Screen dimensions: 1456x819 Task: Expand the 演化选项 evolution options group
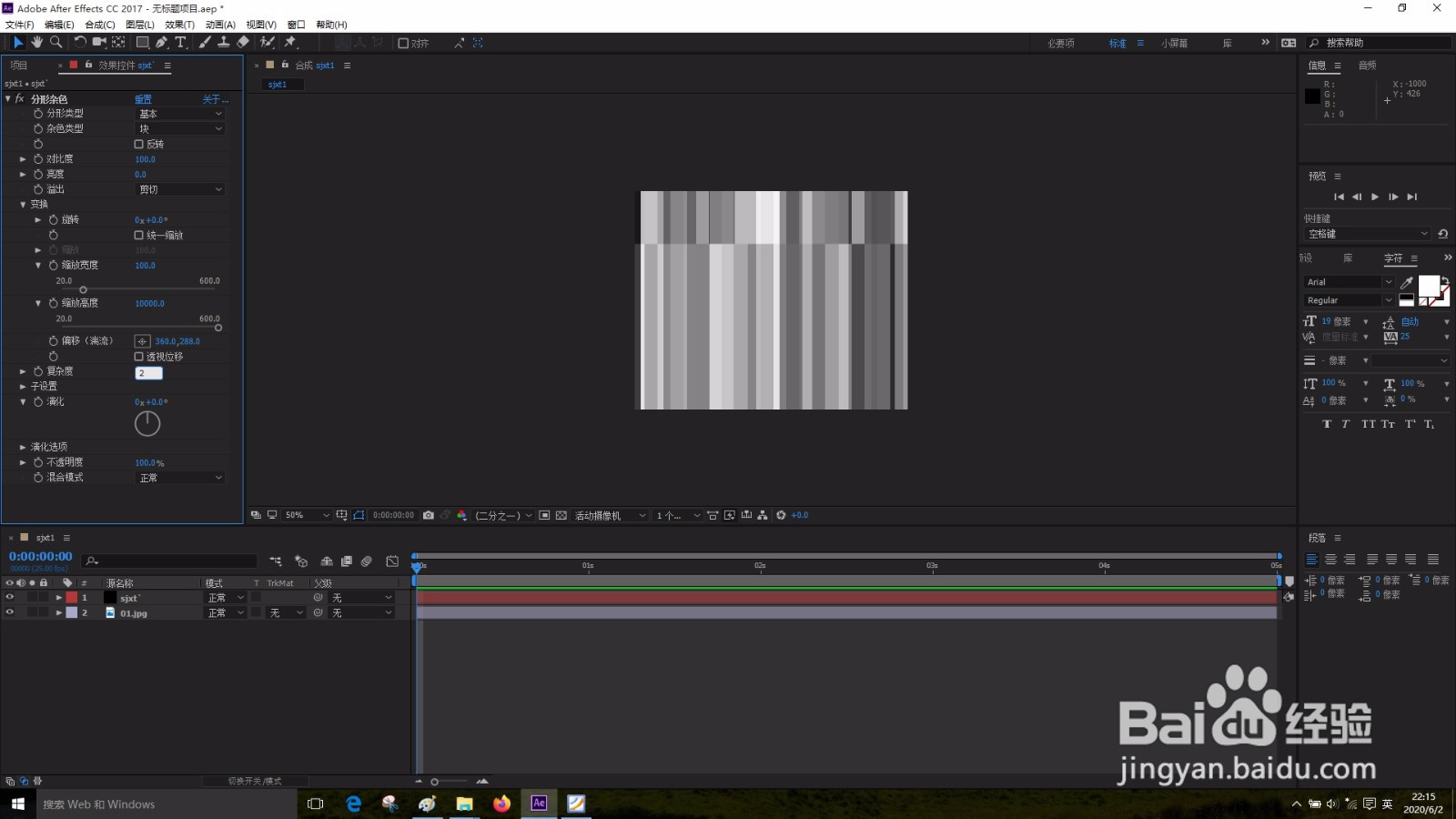(x=23, y=447)
